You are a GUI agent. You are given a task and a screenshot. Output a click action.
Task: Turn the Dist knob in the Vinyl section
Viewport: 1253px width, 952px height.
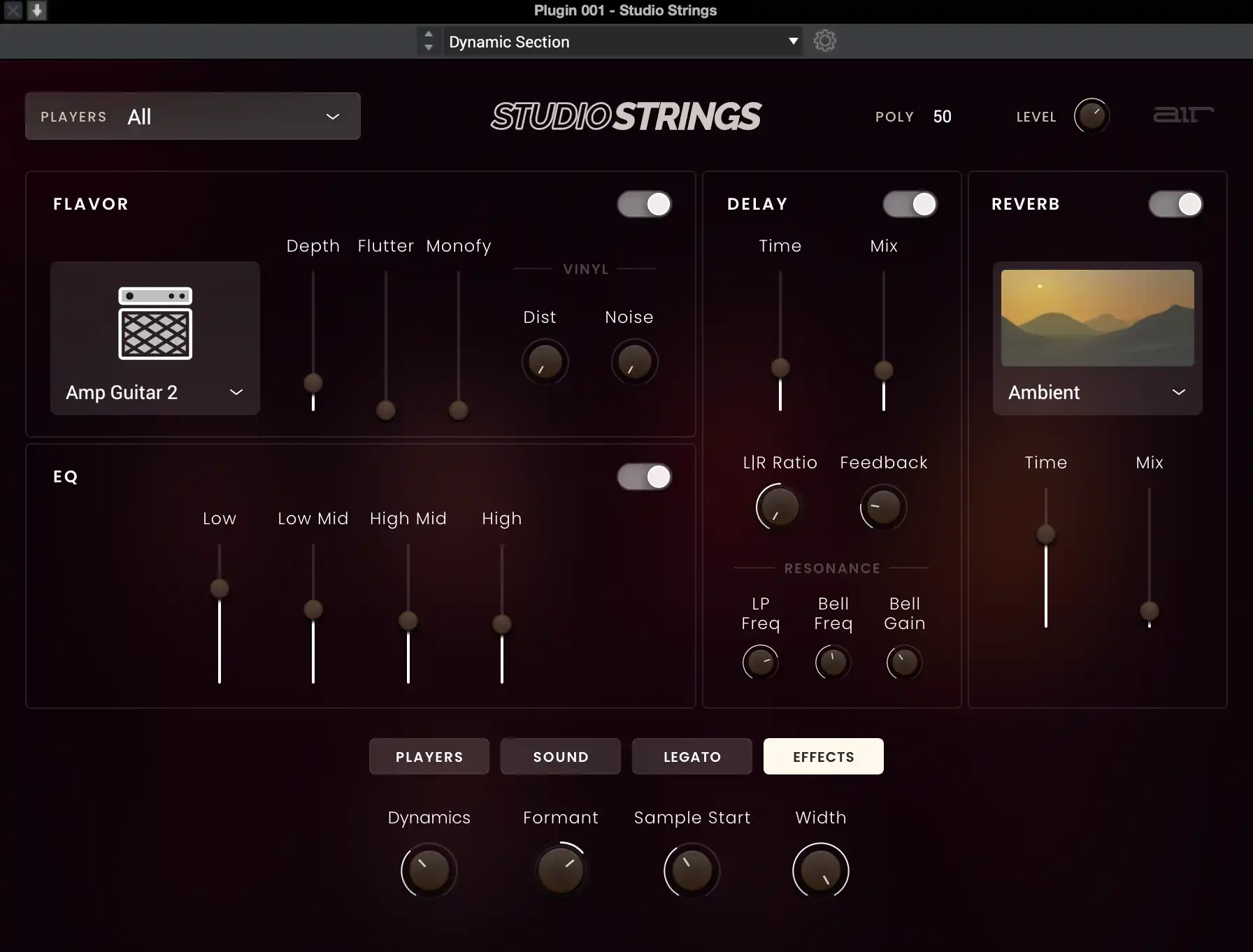tap(545, 362)
